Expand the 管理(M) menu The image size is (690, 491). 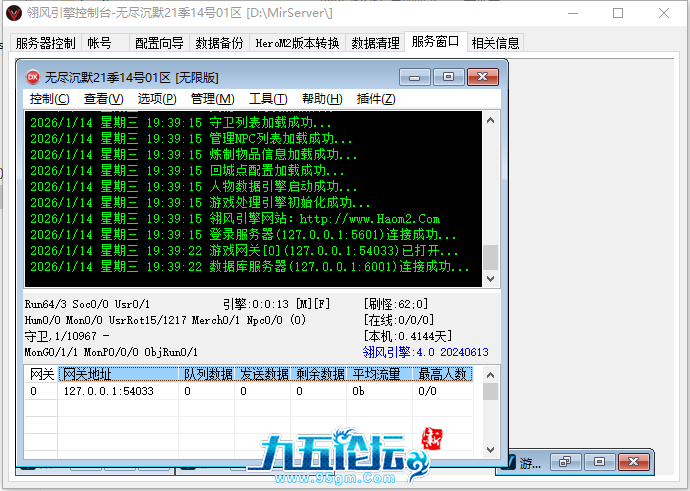tap(212, 99)
